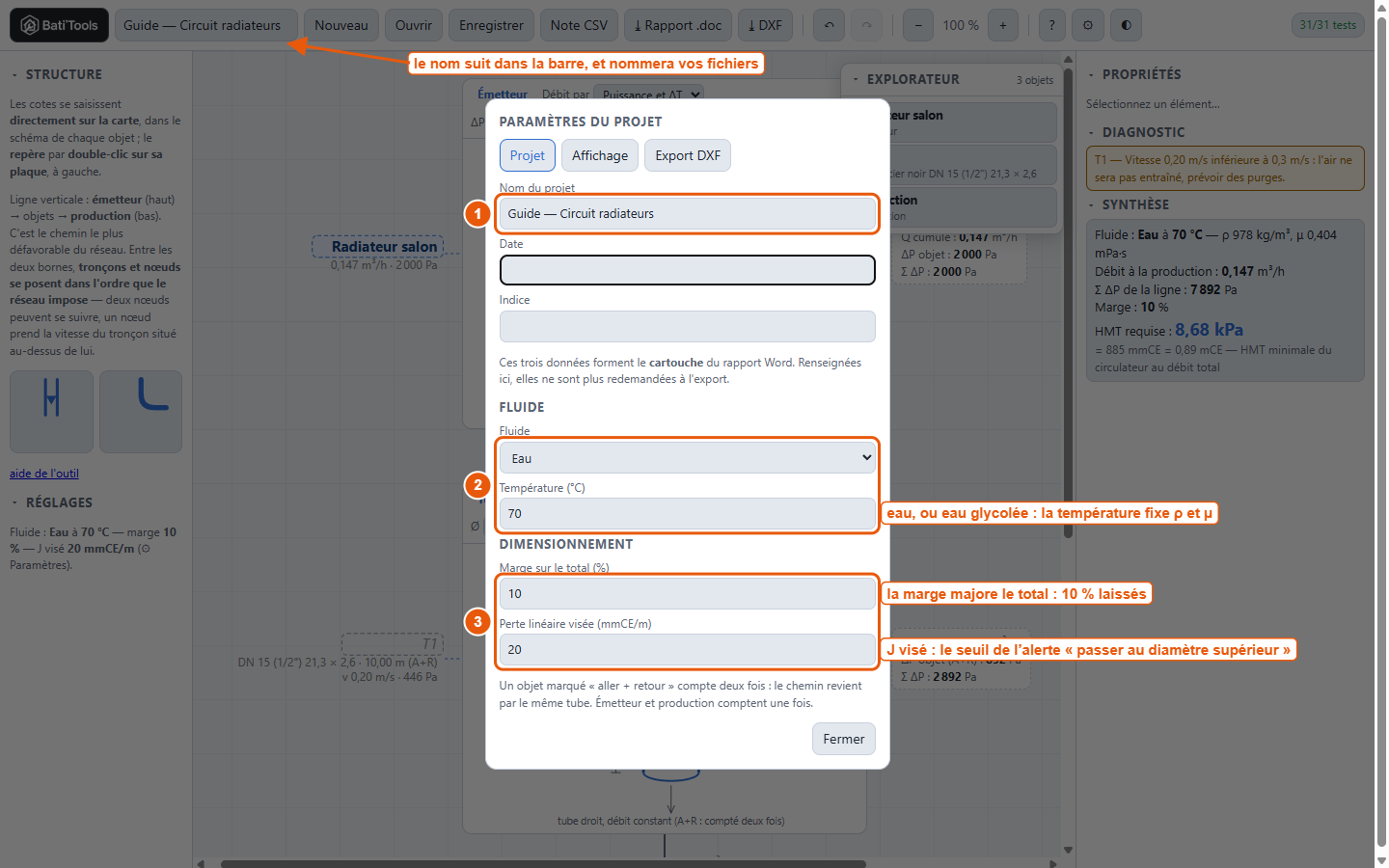Open help with the question mark button
The image size is (1389, 868).
click(x=1051, y=25)
